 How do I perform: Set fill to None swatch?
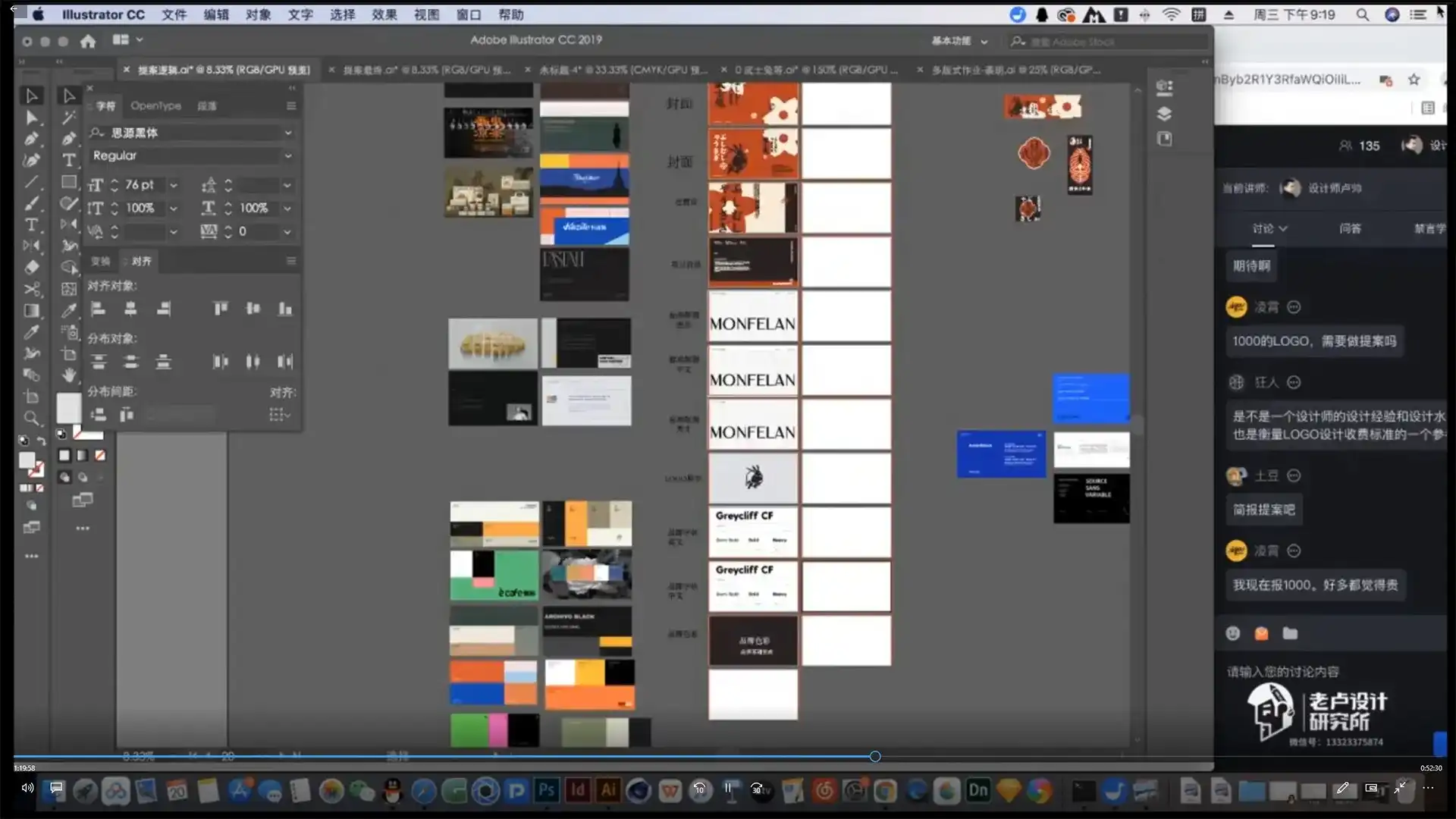[100, 456]
